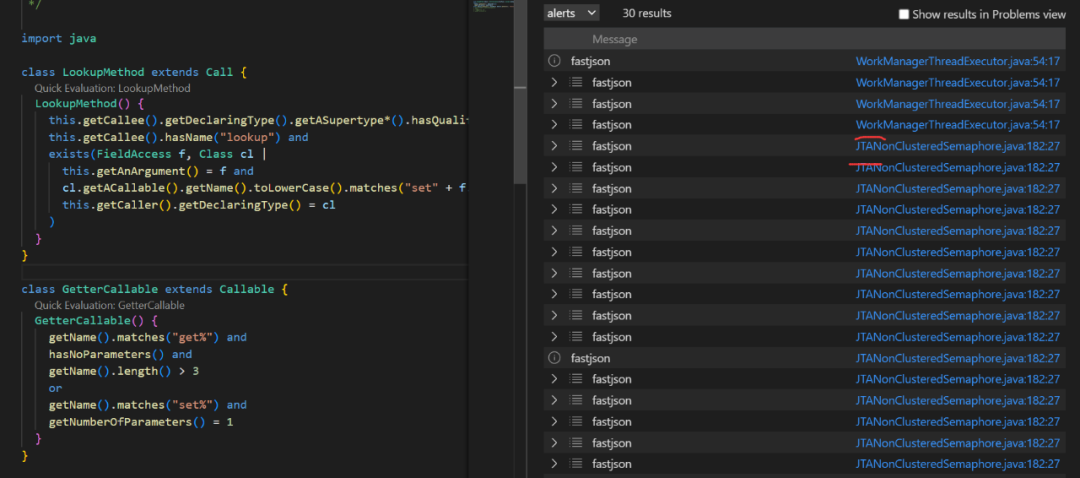
Task: Click the list icon just below the second info row
Action: coord(576,379)
